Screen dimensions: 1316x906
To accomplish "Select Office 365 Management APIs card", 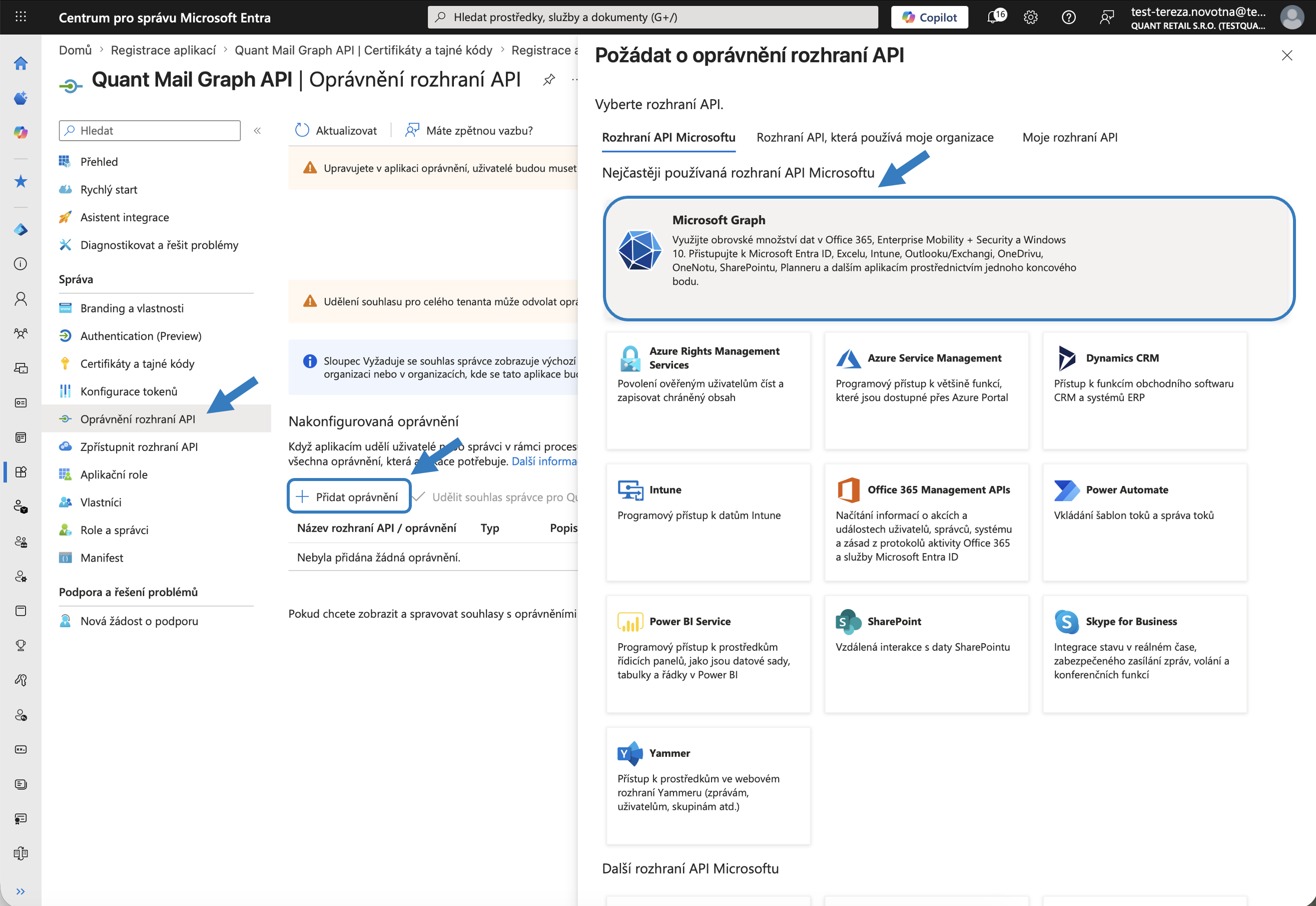I will tap(926, 522).
